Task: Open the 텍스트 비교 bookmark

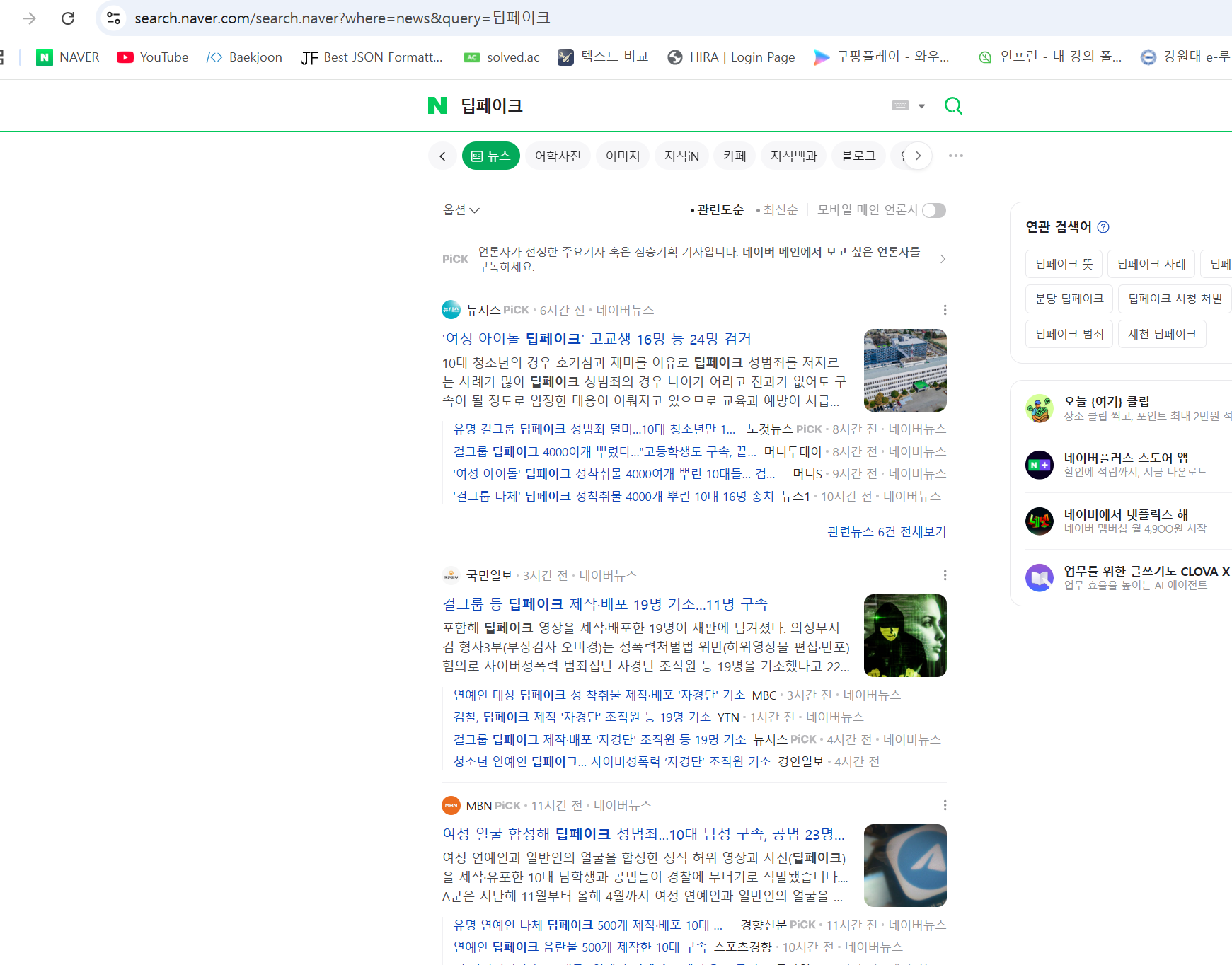Action: (603, 57)
